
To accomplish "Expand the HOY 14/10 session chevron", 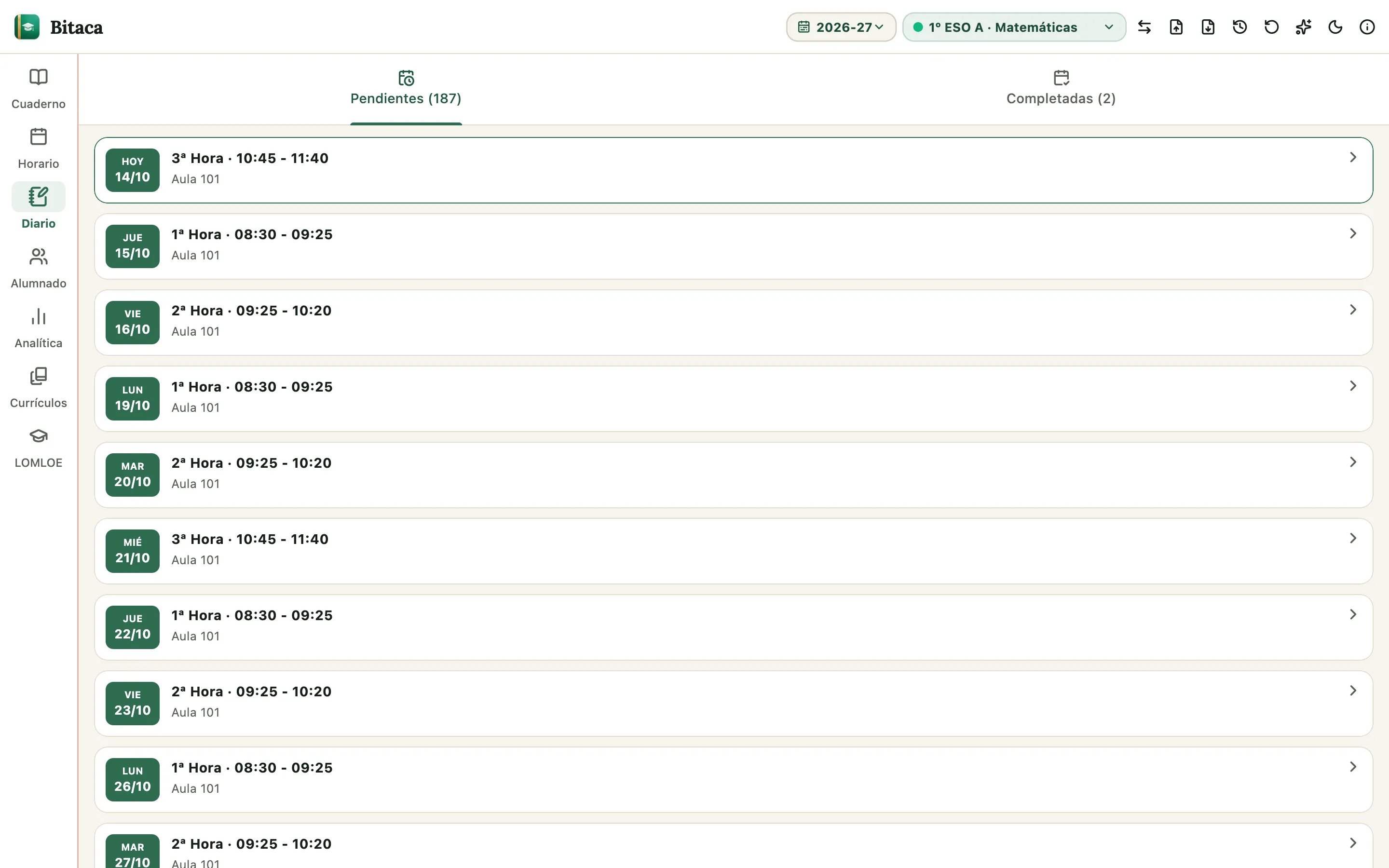I will pos(1353,157).
